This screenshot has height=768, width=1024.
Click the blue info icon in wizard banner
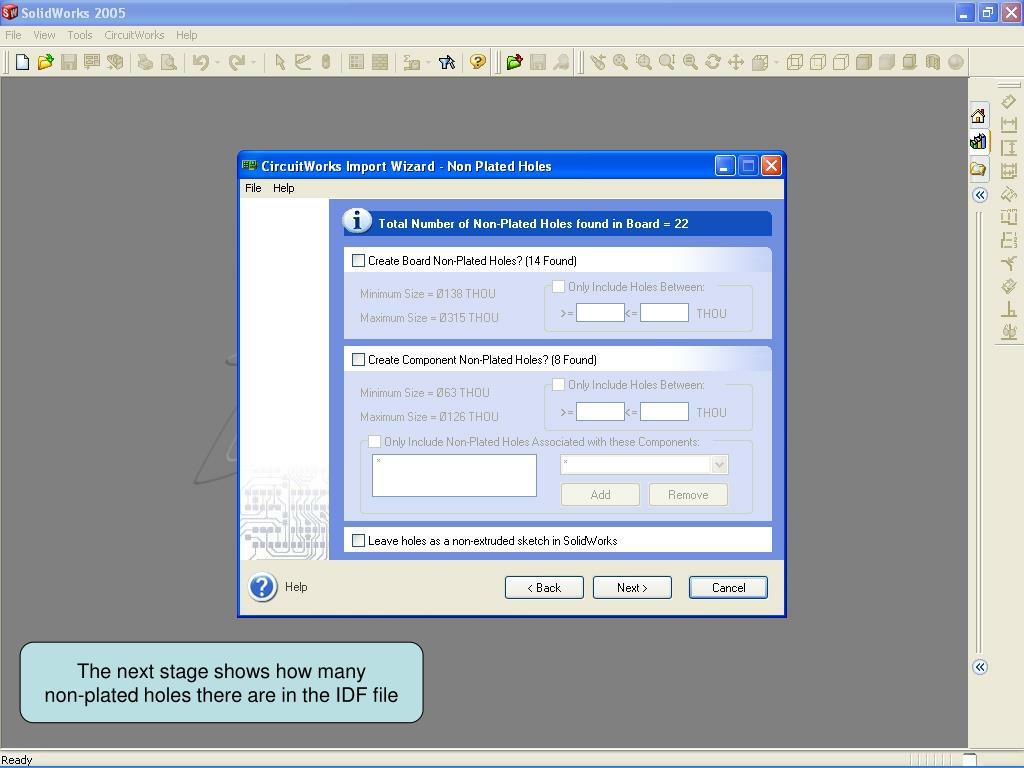[x=357, y=221]
